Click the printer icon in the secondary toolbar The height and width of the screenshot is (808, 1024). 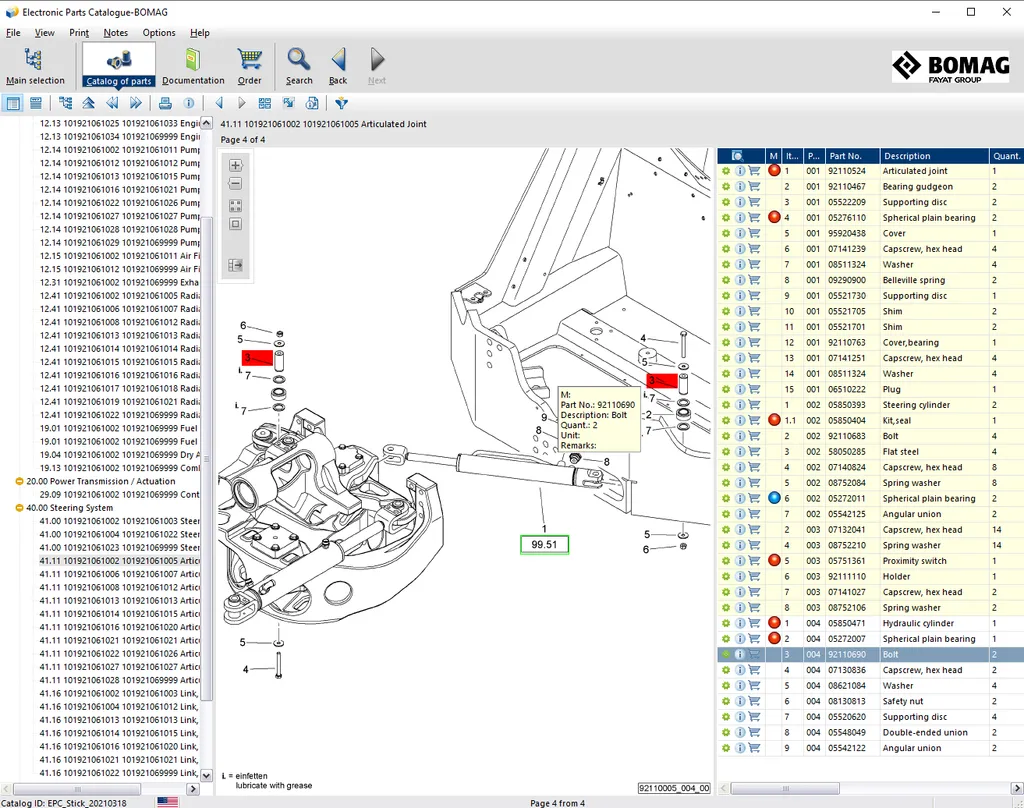pyautogui.click(x=165, y=103)
